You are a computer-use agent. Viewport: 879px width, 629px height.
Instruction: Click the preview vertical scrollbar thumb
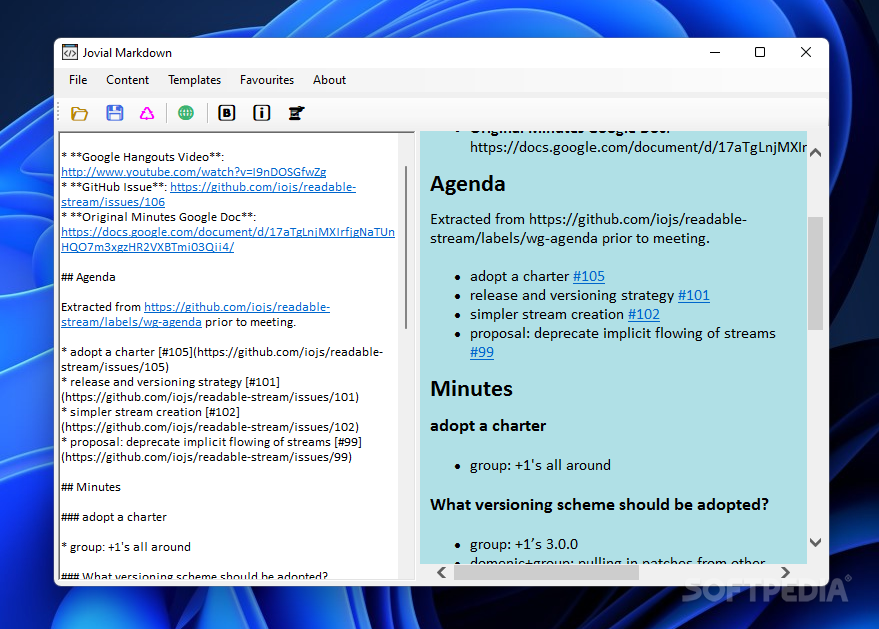point(816,273)
